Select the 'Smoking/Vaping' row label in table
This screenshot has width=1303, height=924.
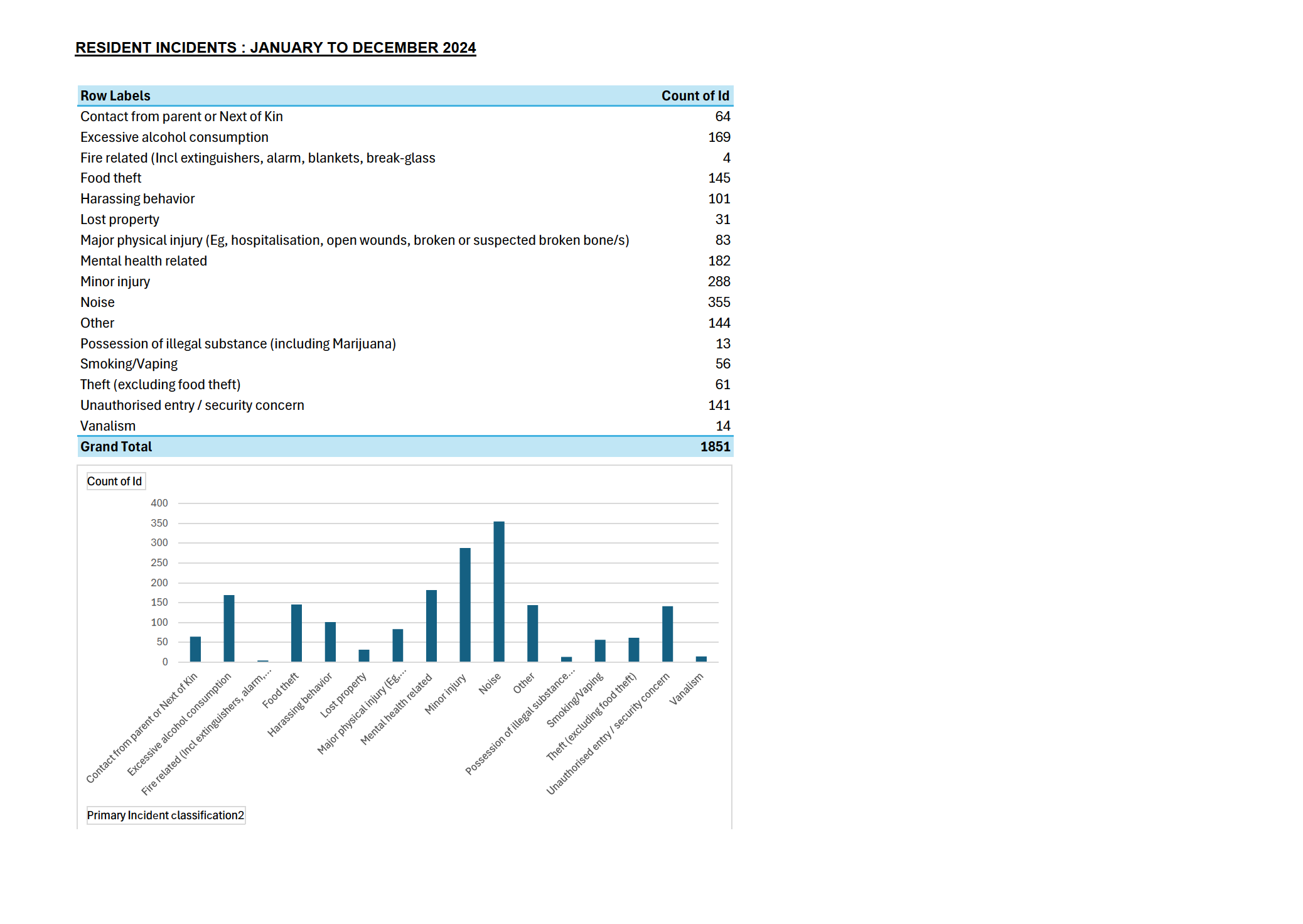[x=129, y=364]
